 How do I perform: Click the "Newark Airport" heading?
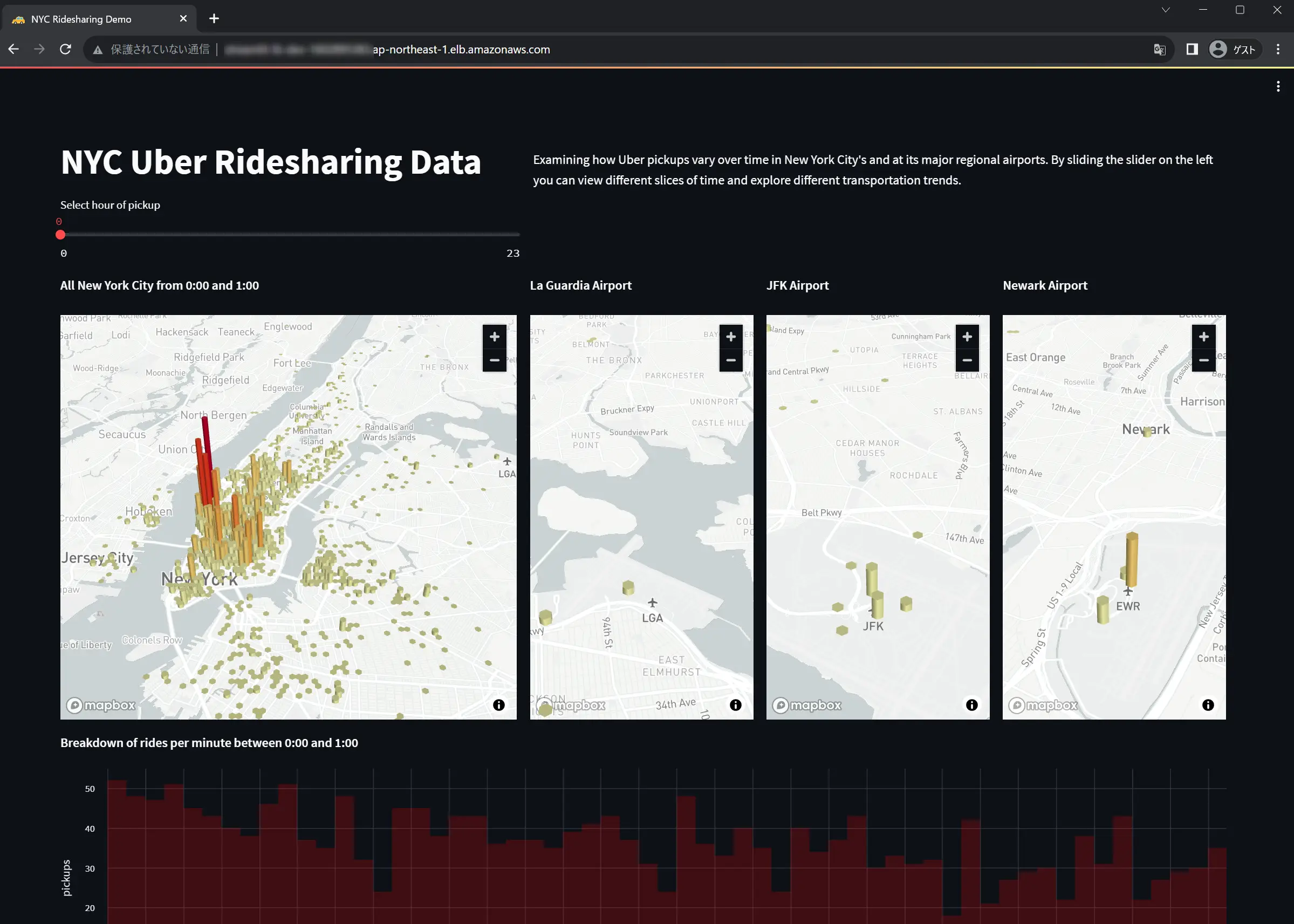(1045, 286)
